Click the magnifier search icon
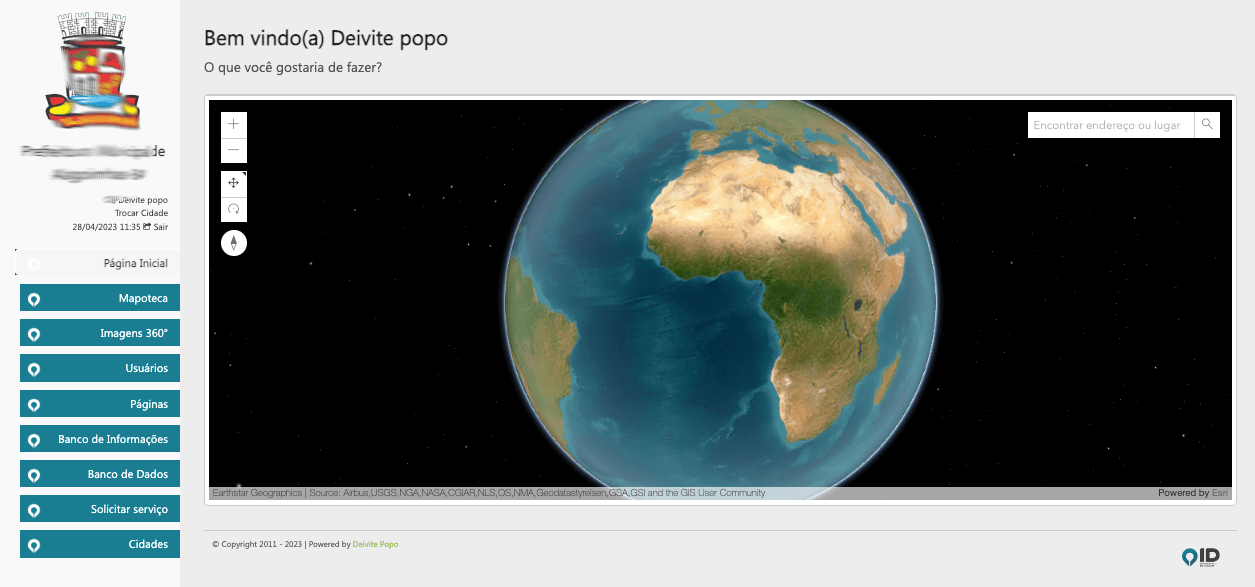Viewport: 1255px width, 587px height. coord(1207,125)
